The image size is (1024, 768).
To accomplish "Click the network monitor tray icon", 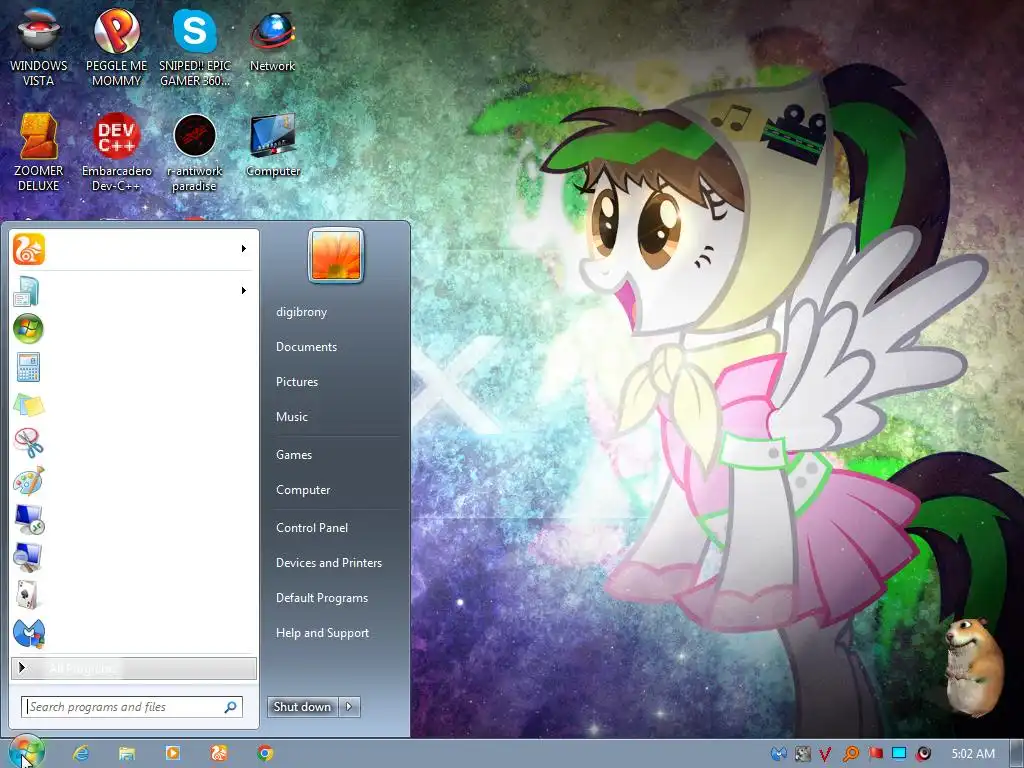I will click(899, 754).
